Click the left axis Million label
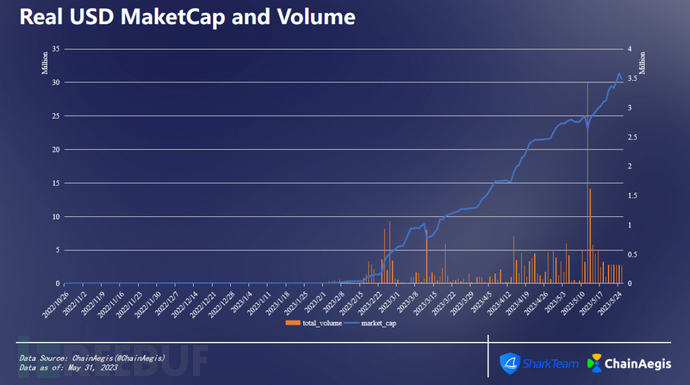The width and height of the screenshot is (690, 385). click(x=44, y=63)
